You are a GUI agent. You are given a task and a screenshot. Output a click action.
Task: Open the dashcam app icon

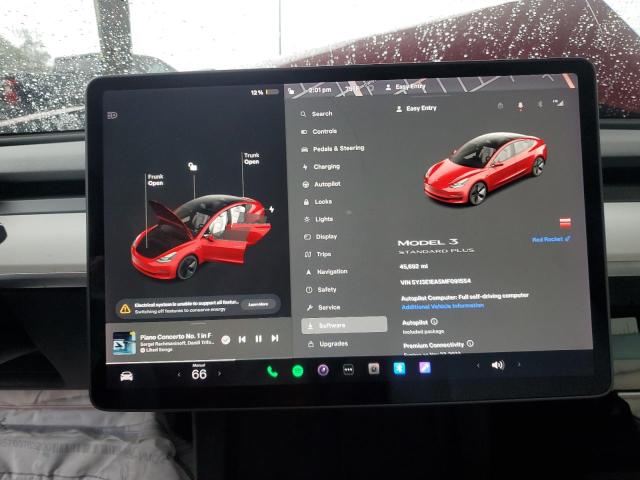click(x=373, y=369)
